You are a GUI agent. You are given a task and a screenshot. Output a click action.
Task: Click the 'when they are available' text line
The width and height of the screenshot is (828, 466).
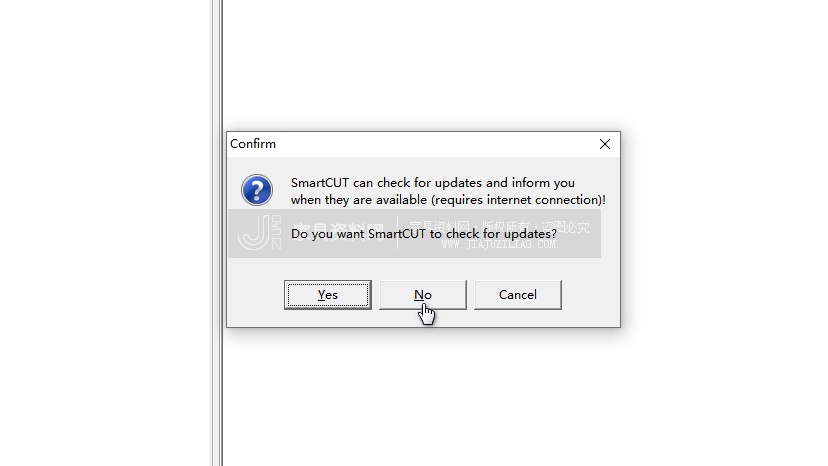[x=448, y=200]
